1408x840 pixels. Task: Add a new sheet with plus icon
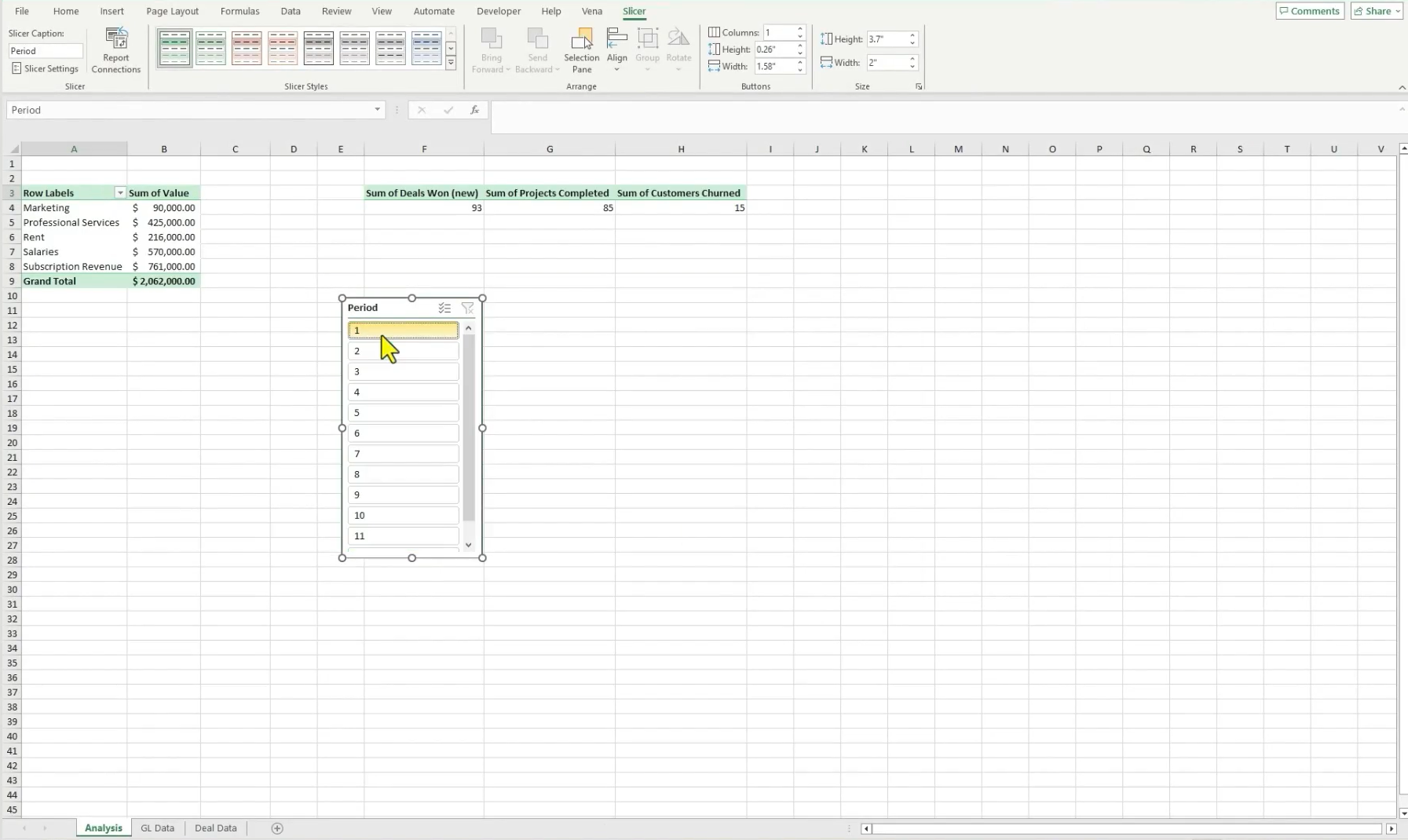click(x=277, y=828)
